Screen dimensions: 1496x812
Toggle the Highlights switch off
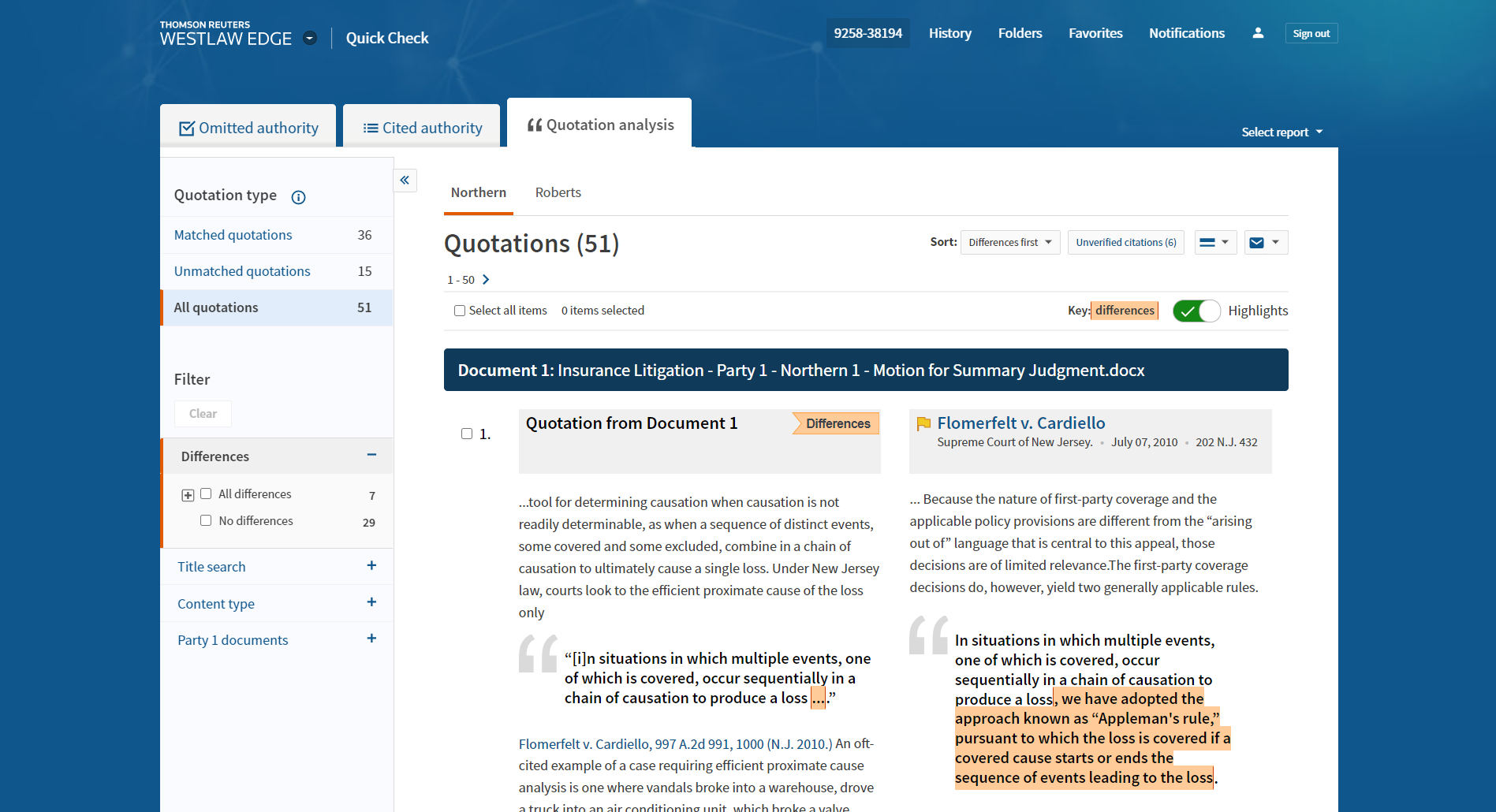click(x=1196, y=311)
